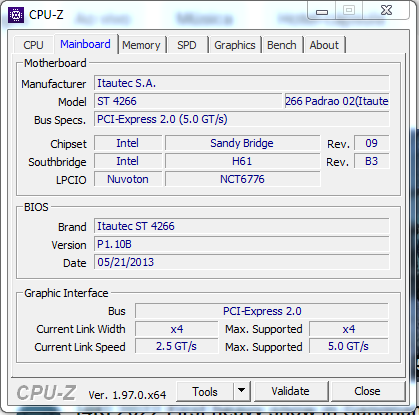Open the Bench tab
The width and height of the screenshot is (419, 415).
click(282, 45)
